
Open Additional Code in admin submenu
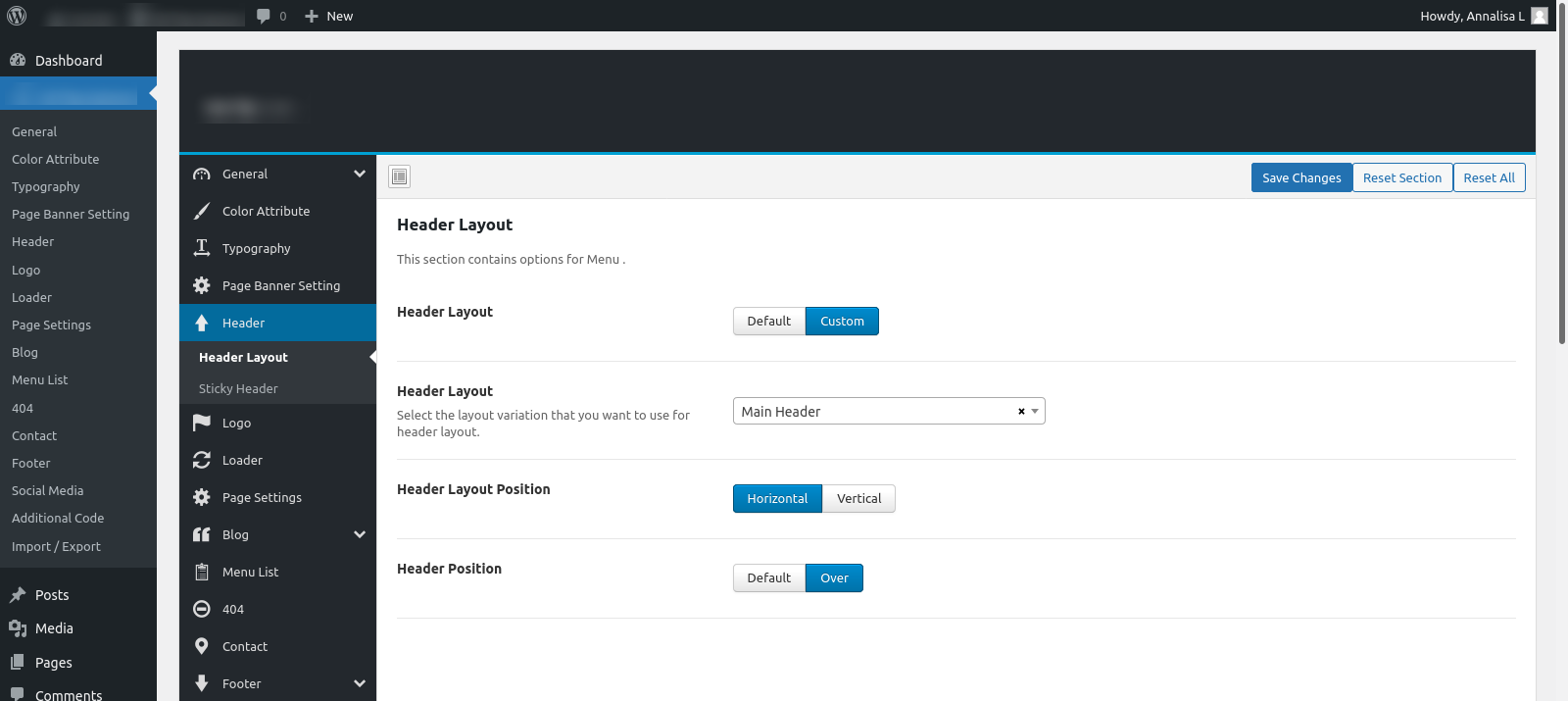(x=58, y=518)
